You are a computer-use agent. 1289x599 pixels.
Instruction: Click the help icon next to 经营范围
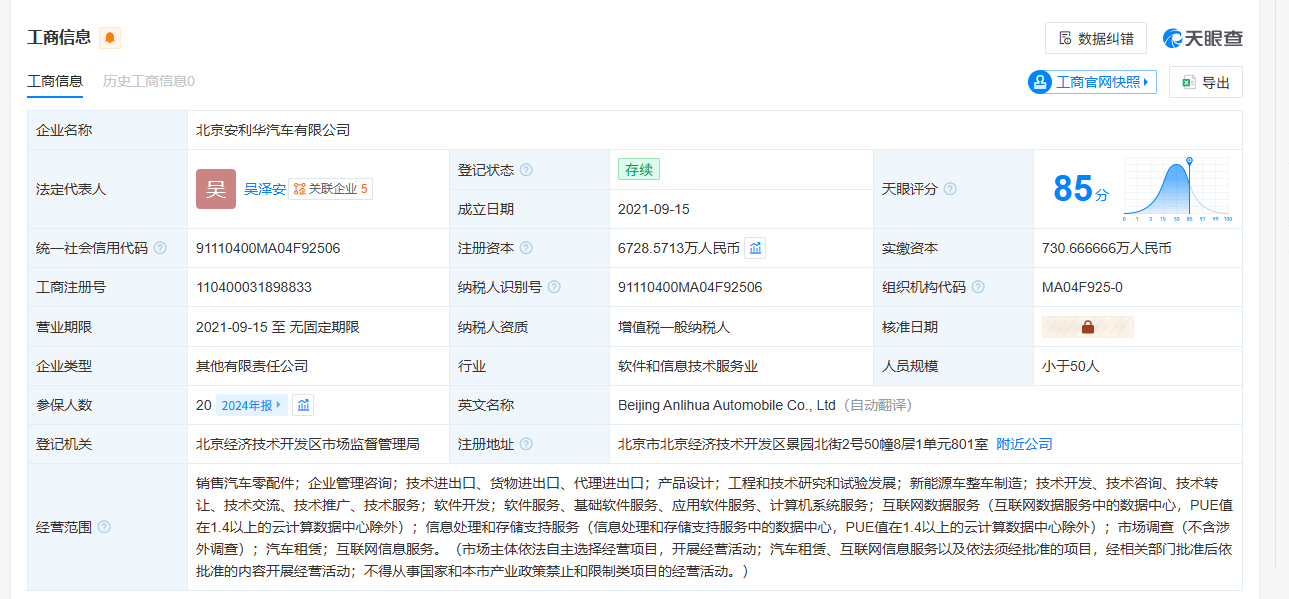click(x=104, y=527)
